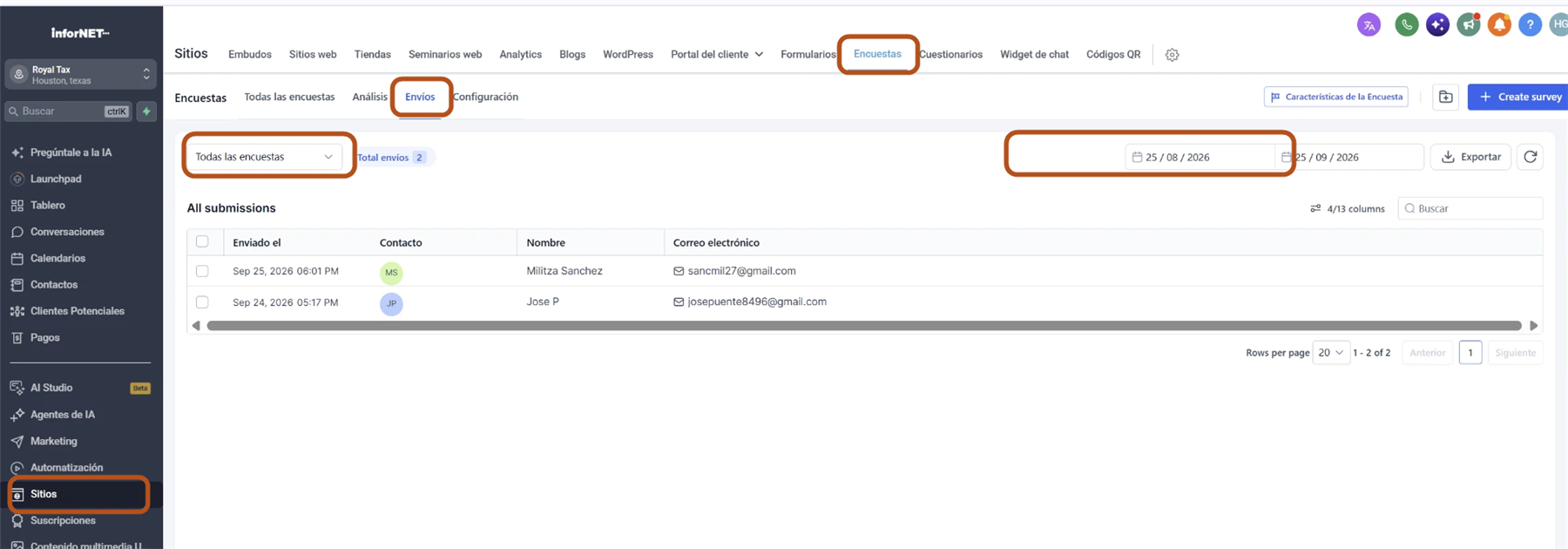Open the Formularios tab
Viewport: 1568px width, 549px height.
pyautogui.click(x=808, y=54)
